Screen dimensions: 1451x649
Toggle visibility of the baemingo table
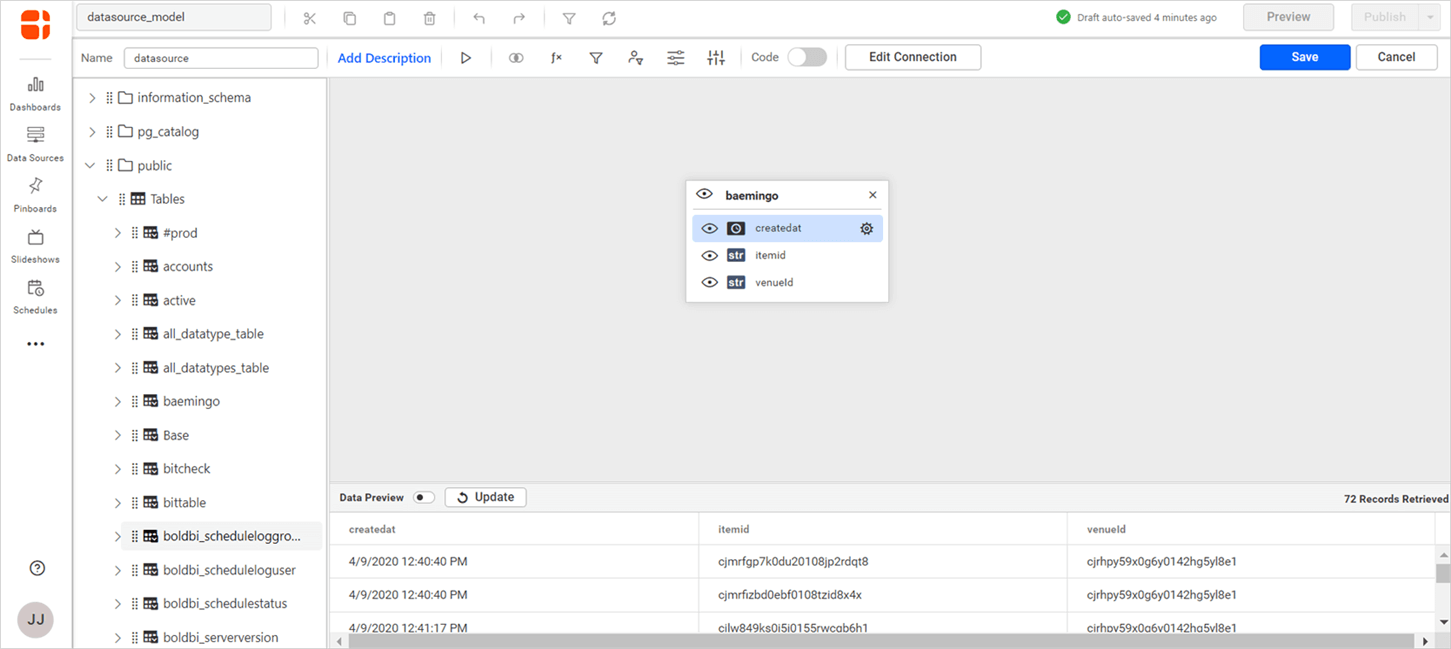[705, 195]
